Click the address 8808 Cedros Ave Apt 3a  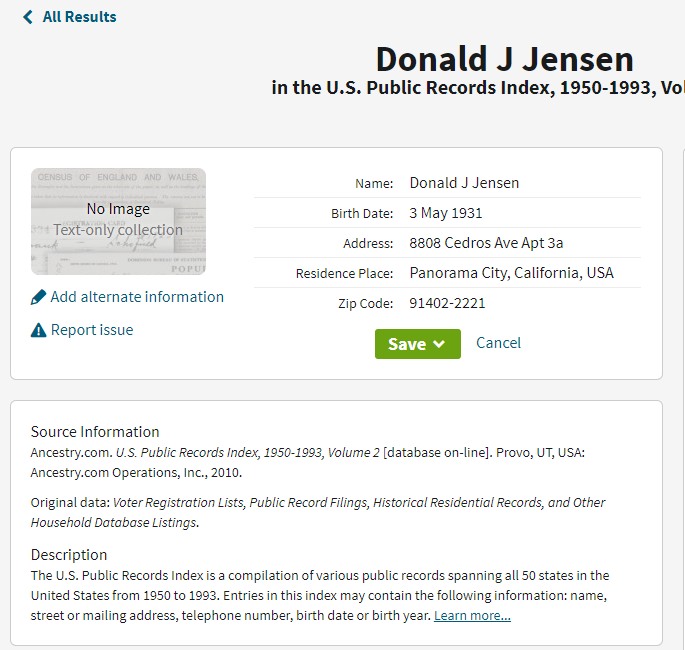[x=486, y=243]
